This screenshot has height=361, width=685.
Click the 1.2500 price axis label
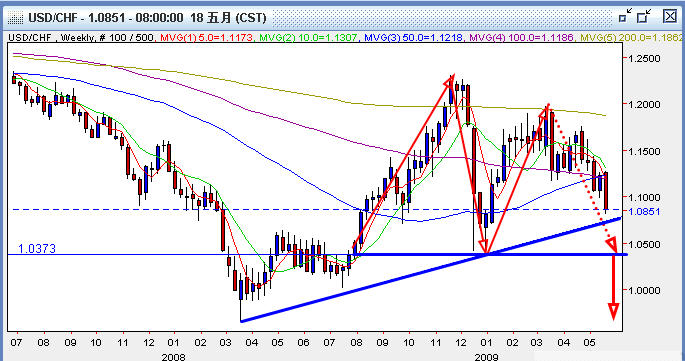[644, 58]
